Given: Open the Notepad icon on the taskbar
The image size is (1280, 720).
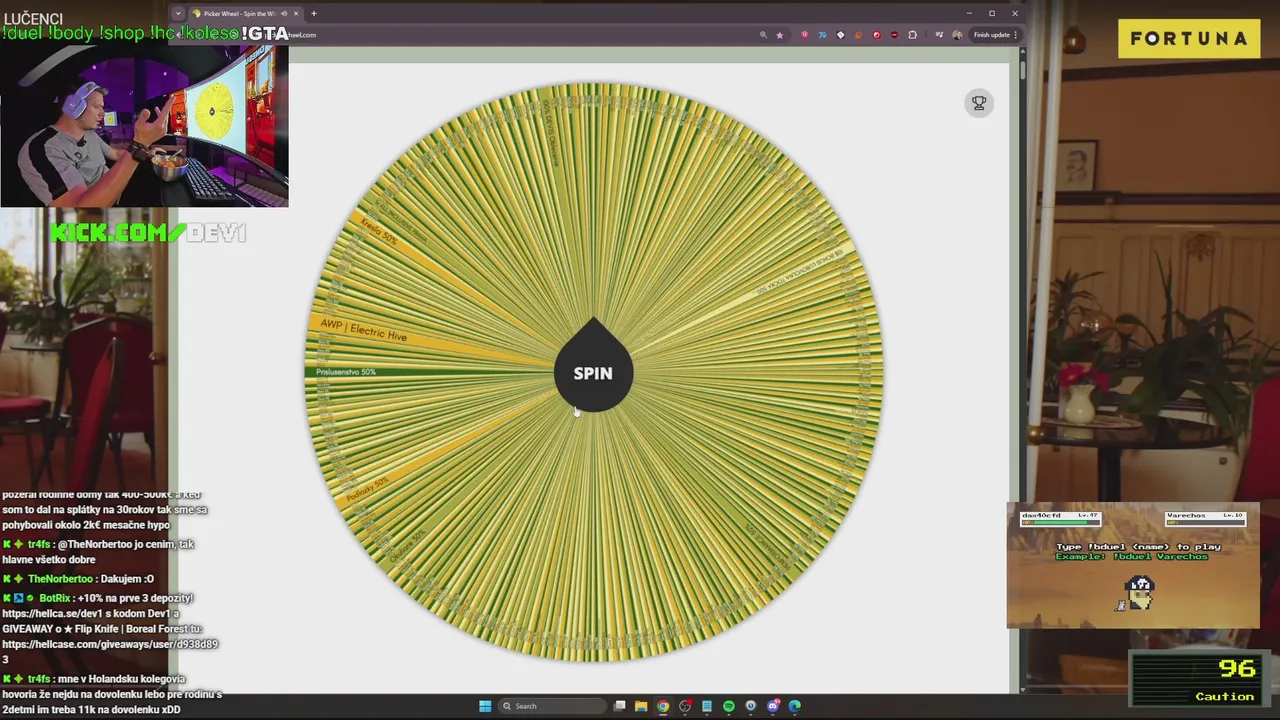Looking at the screenshot, I should pos(707,706).
